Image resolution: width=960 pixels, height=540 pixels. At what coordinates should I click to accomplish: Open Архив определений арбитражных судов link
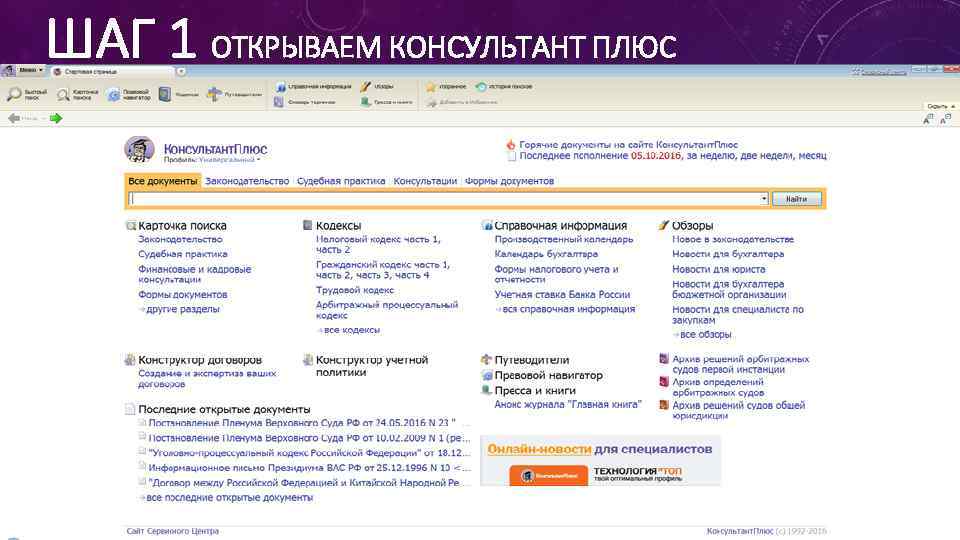[x=718, y=387]
